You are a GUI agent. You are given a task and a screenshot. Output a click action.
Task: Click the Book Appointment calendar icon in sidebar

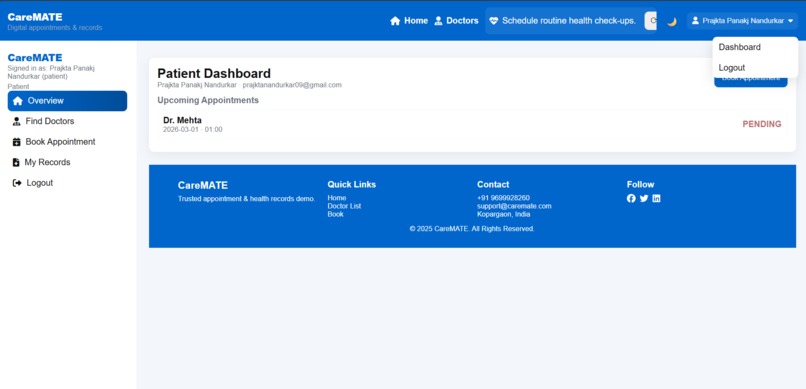[x=16, y=142]
